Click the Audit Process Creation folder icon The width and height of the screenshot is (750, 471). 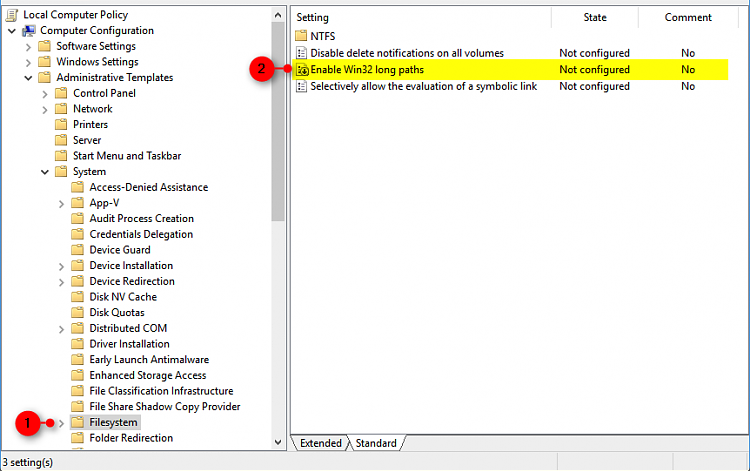77,219
